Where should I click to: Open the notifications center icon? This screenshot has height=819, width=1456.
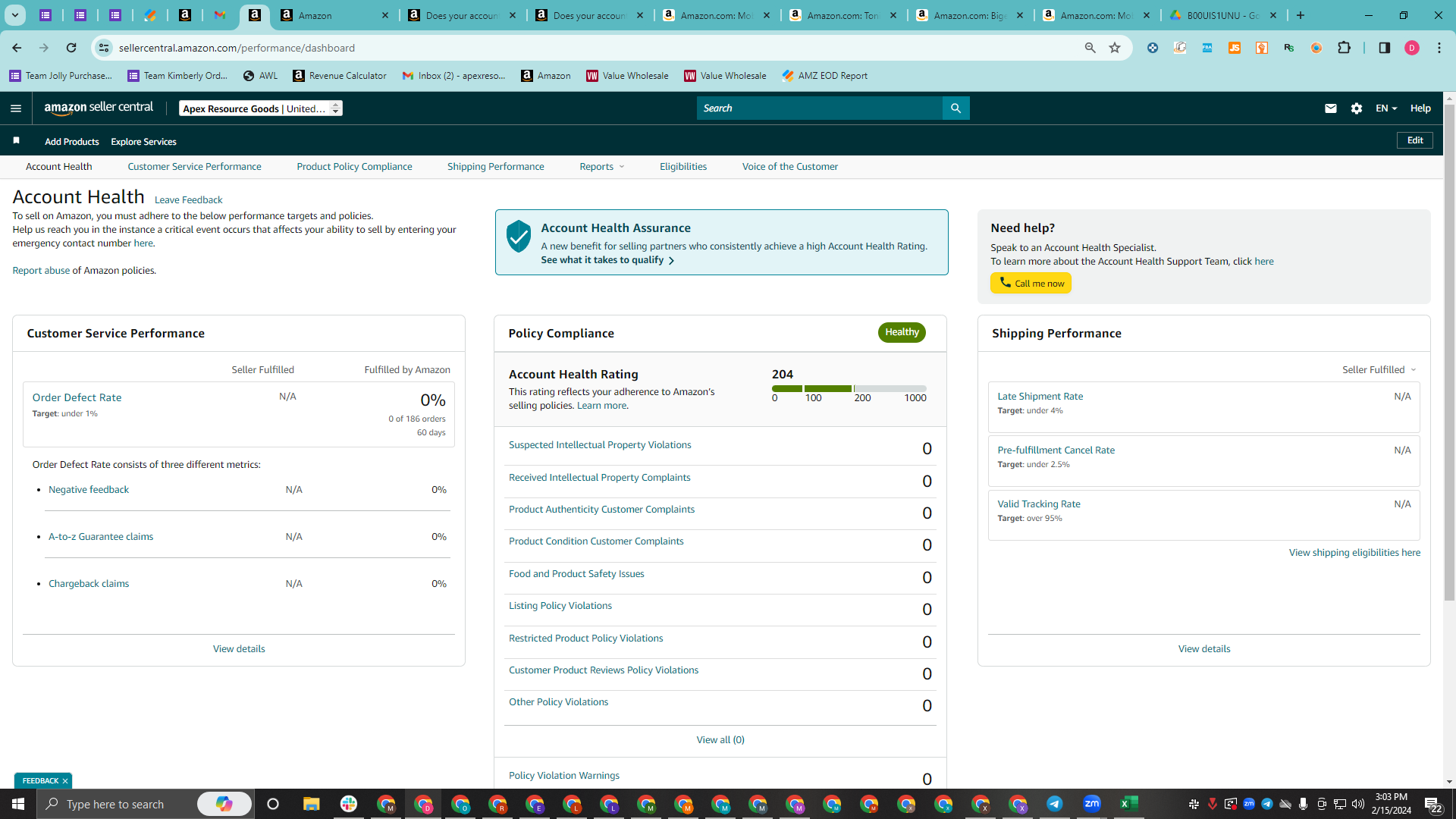1432,804
